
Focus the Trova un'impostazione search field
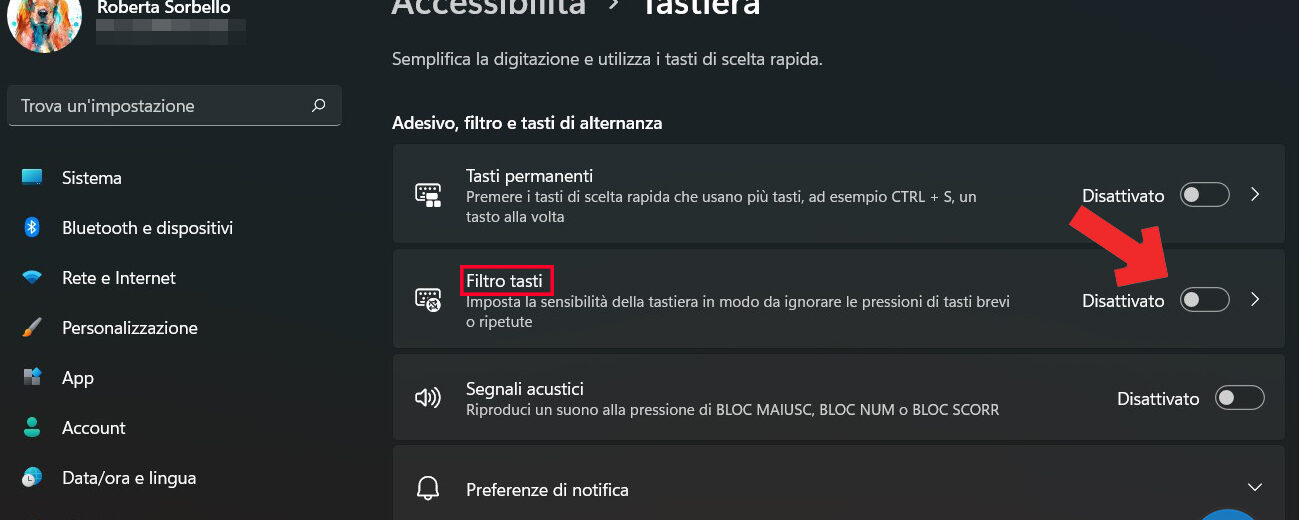160,105
